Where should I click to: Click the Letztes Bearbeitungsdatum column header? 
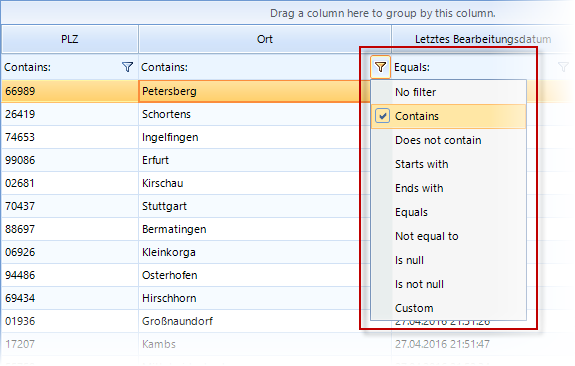pyautogui.click(x=483, y=39)
